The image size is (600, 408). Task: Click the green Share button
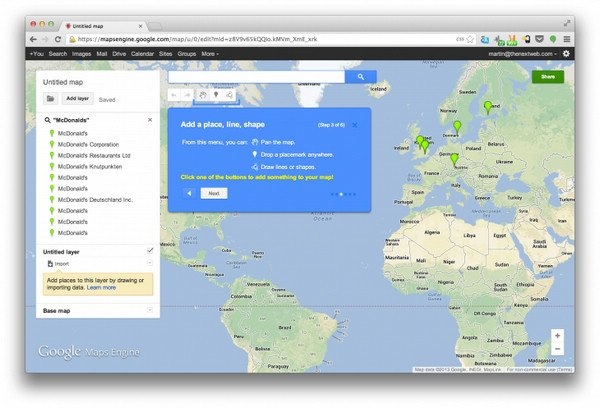point(548,77)
